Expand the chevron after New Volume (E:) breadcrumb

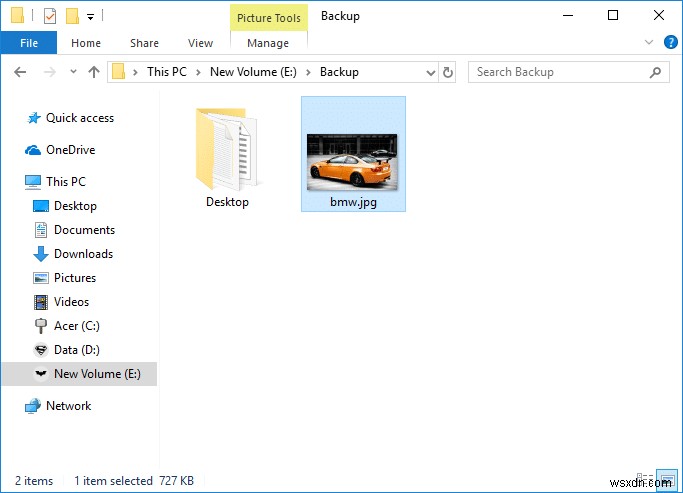coord(308,72)
